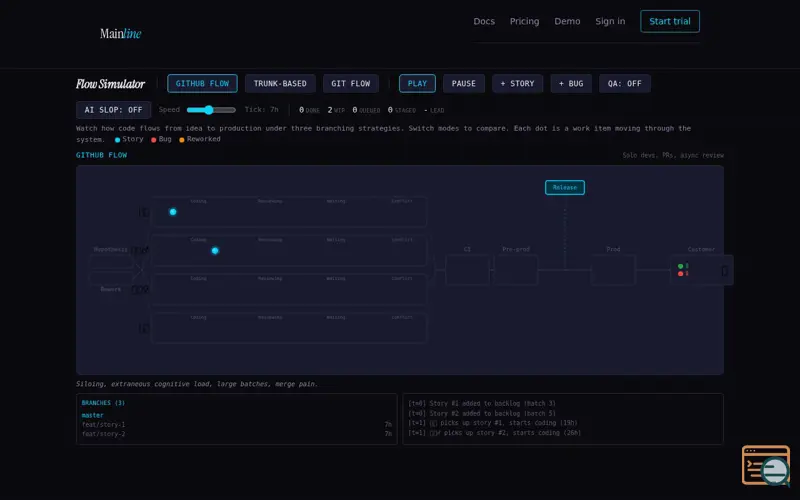Switch to TRUNK-BASED mode

(280, 84)
